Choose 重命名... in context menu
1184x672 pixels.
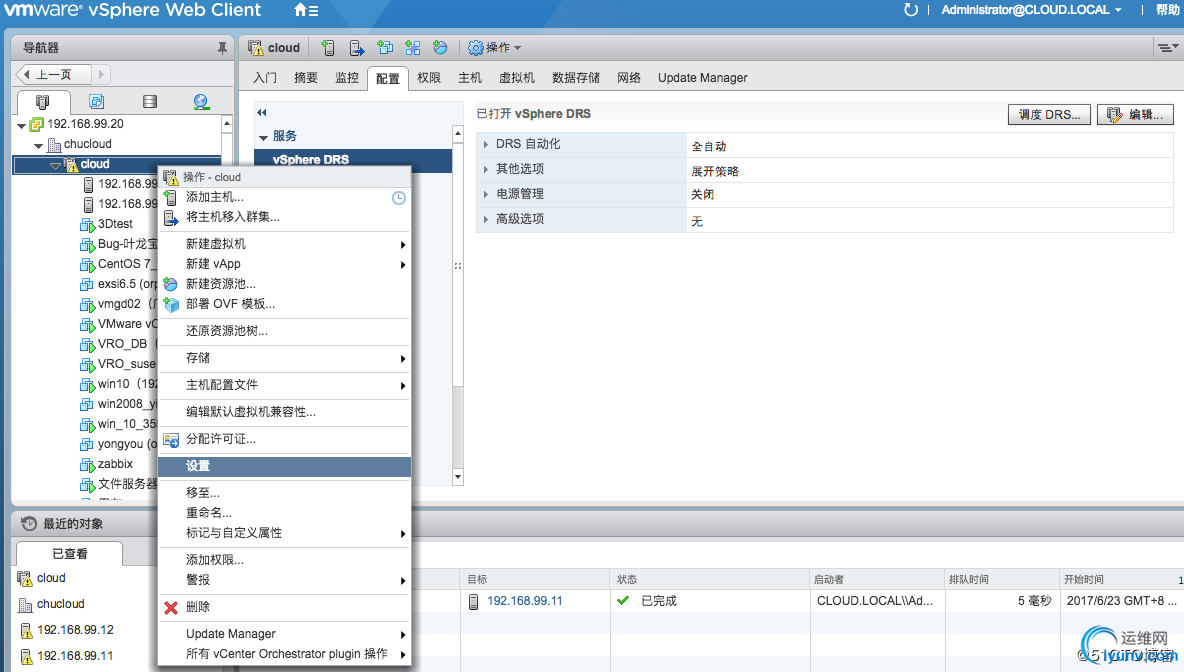(285, 513)
